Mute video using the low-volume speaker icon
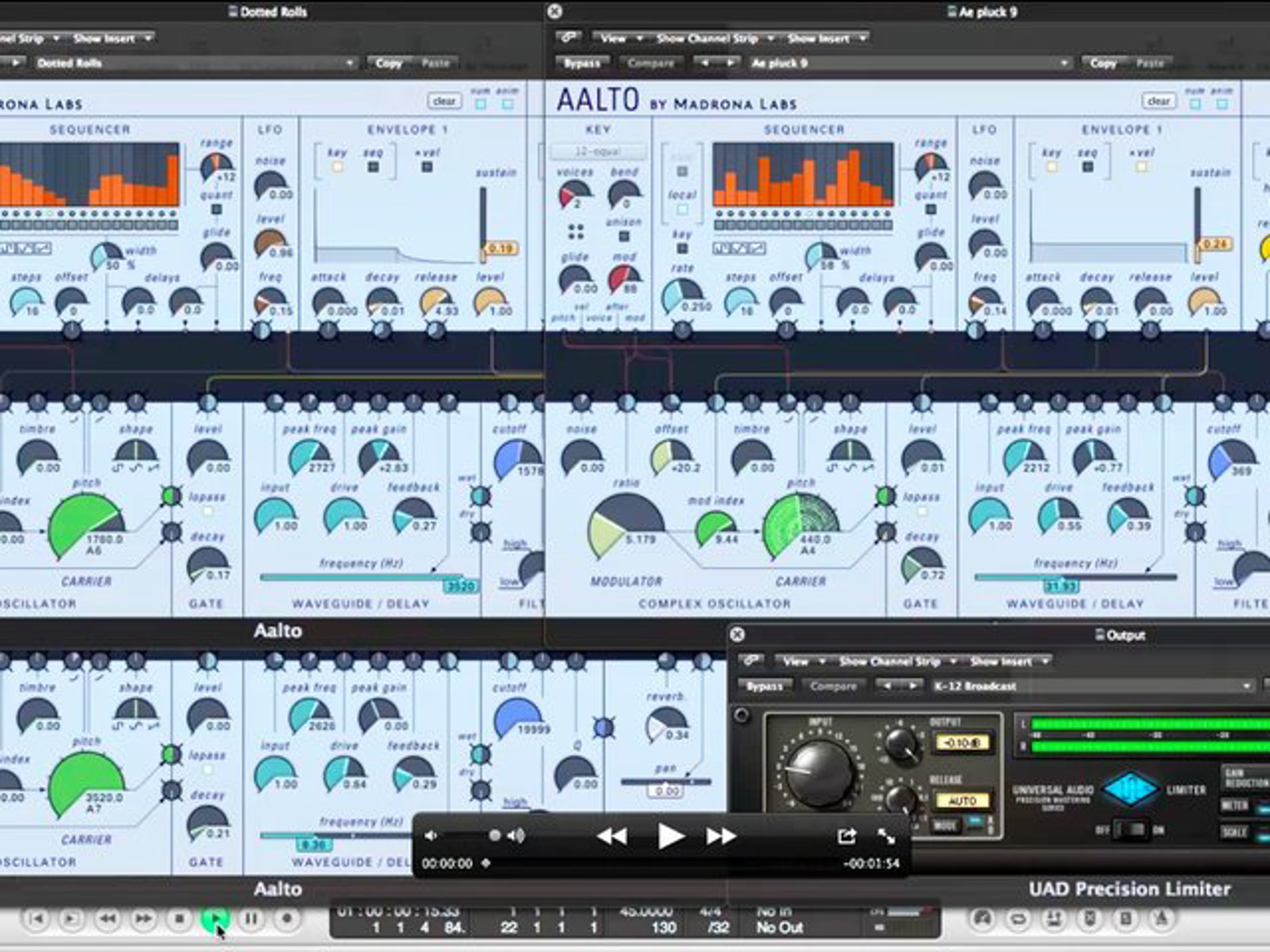Image resolution: width=1270 pixels, height=952 pixels. click(430, 836)
